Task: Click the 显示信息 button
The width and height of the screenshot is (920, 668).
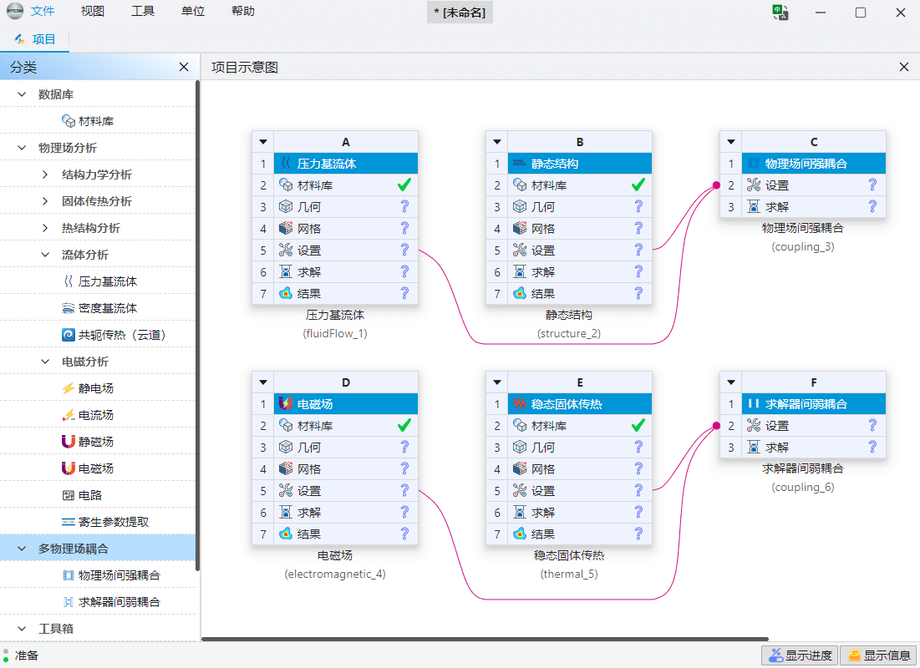Action: coord(879,656)
